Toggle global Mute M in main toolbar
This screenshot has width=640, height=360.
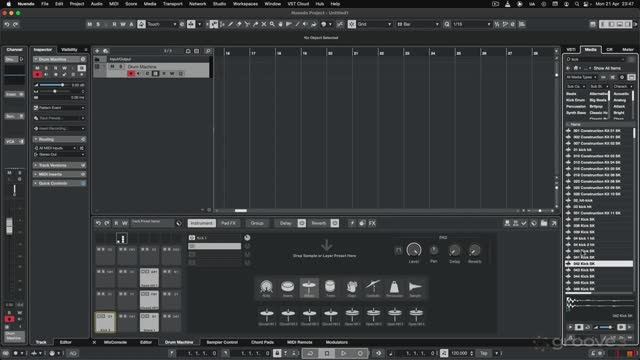tap(89, 24)
